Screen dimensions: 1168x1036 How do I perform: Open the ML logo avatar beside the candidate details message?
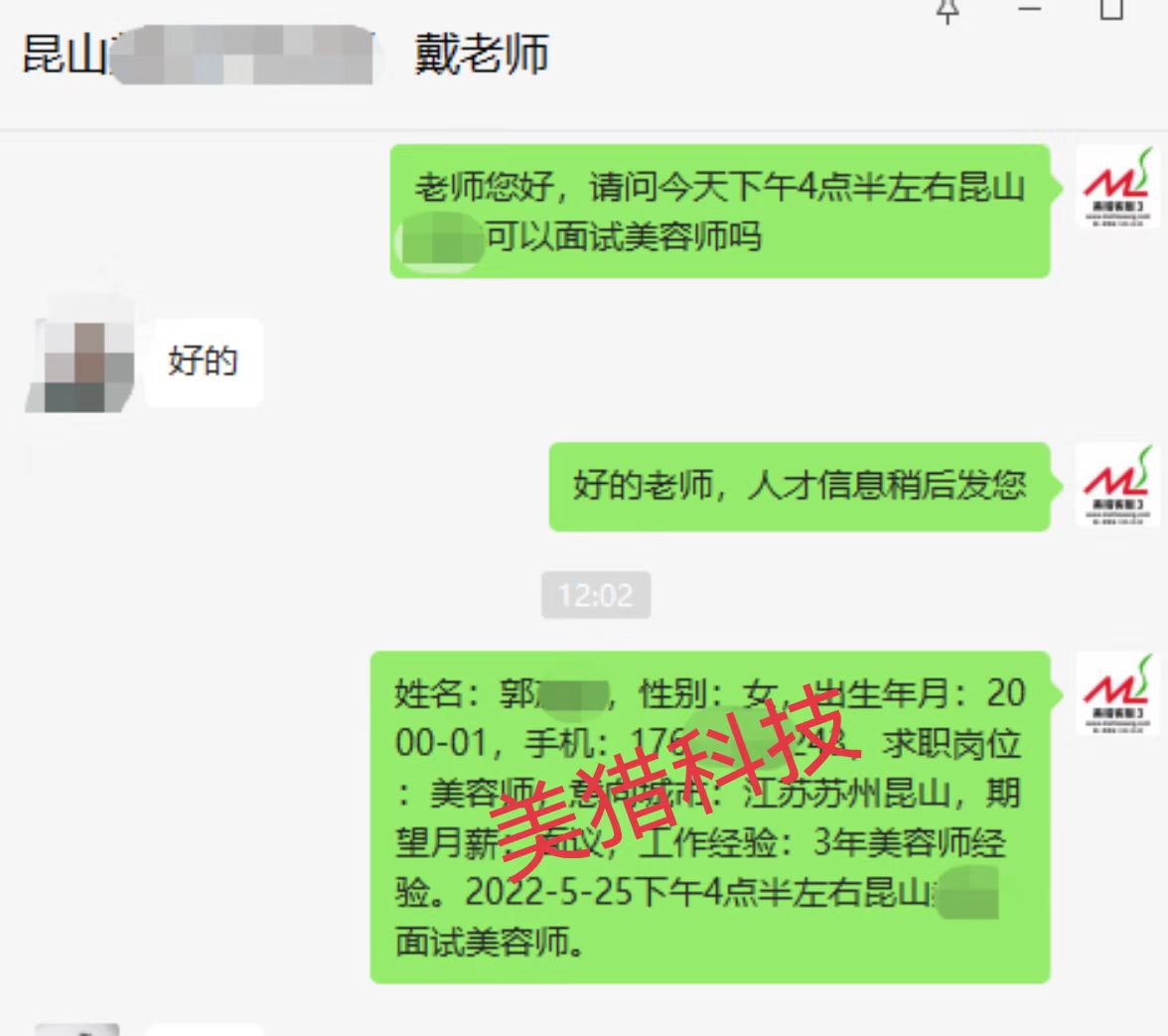[1116, 694]
